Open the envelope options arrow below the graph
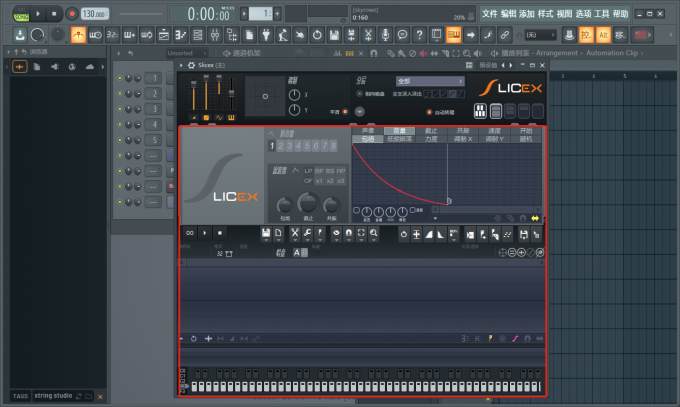This screenshot has width=680, height=407. click(435, 218)
